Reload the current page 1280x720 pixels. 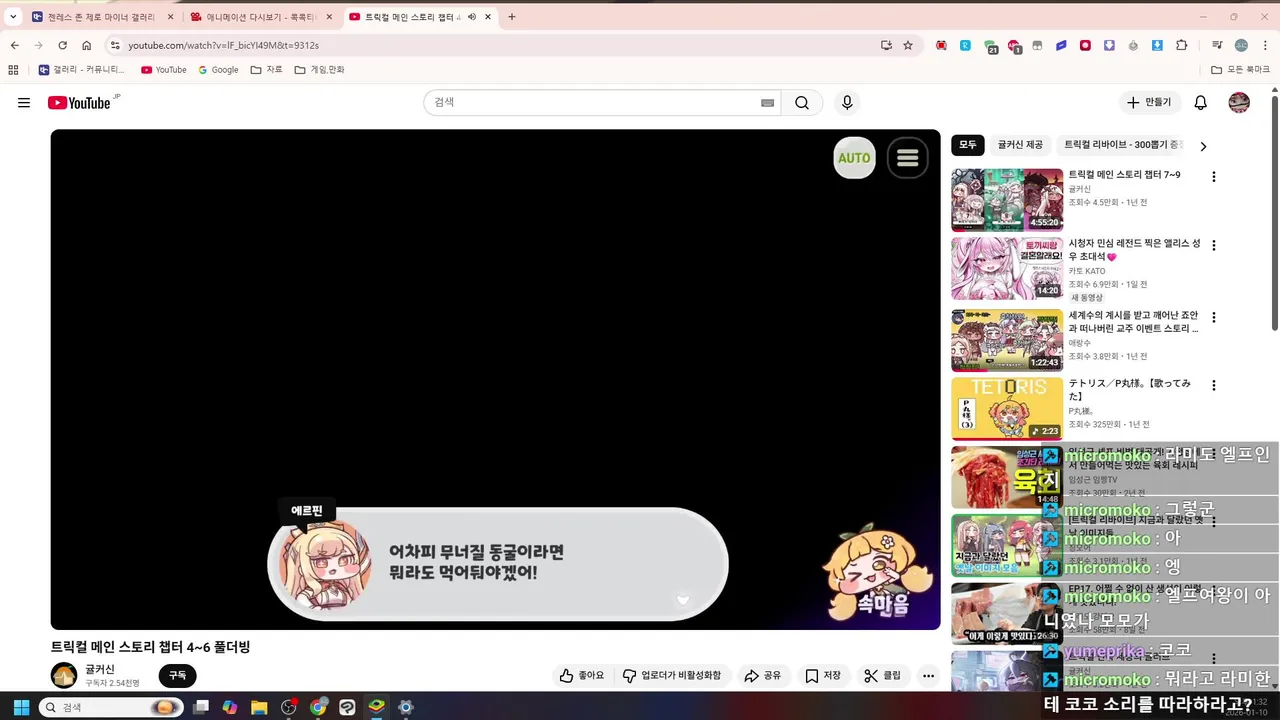pyautogui.click(x=62, y=45)
